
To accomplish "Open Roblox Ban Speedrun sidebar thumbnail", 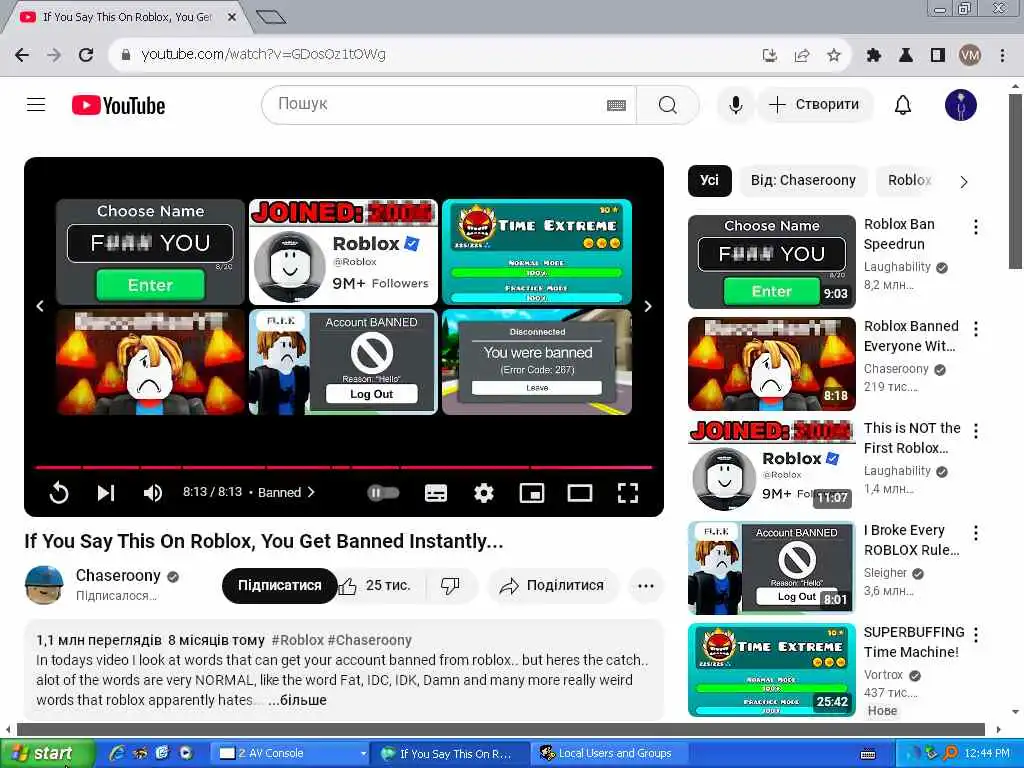I will tap(771, 261).
